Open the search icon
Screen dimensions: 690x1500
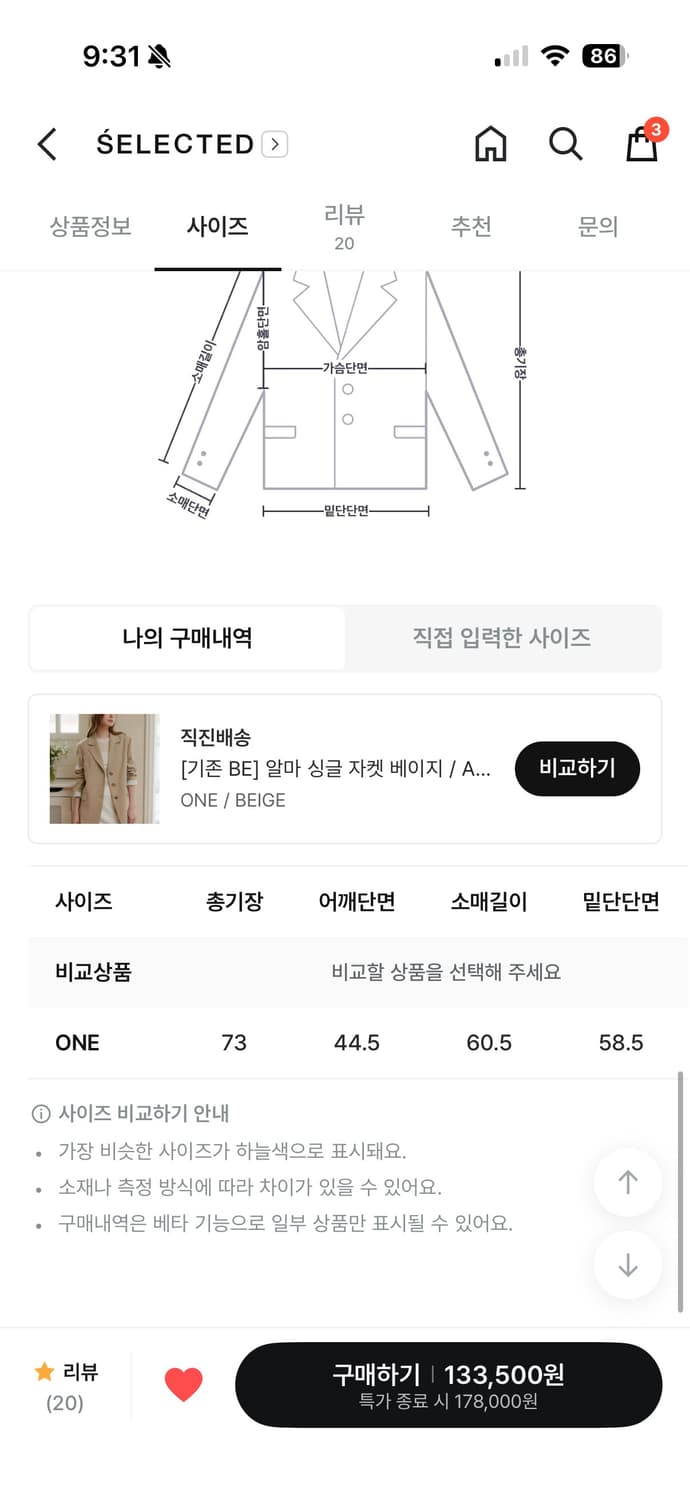coord(566,144)
